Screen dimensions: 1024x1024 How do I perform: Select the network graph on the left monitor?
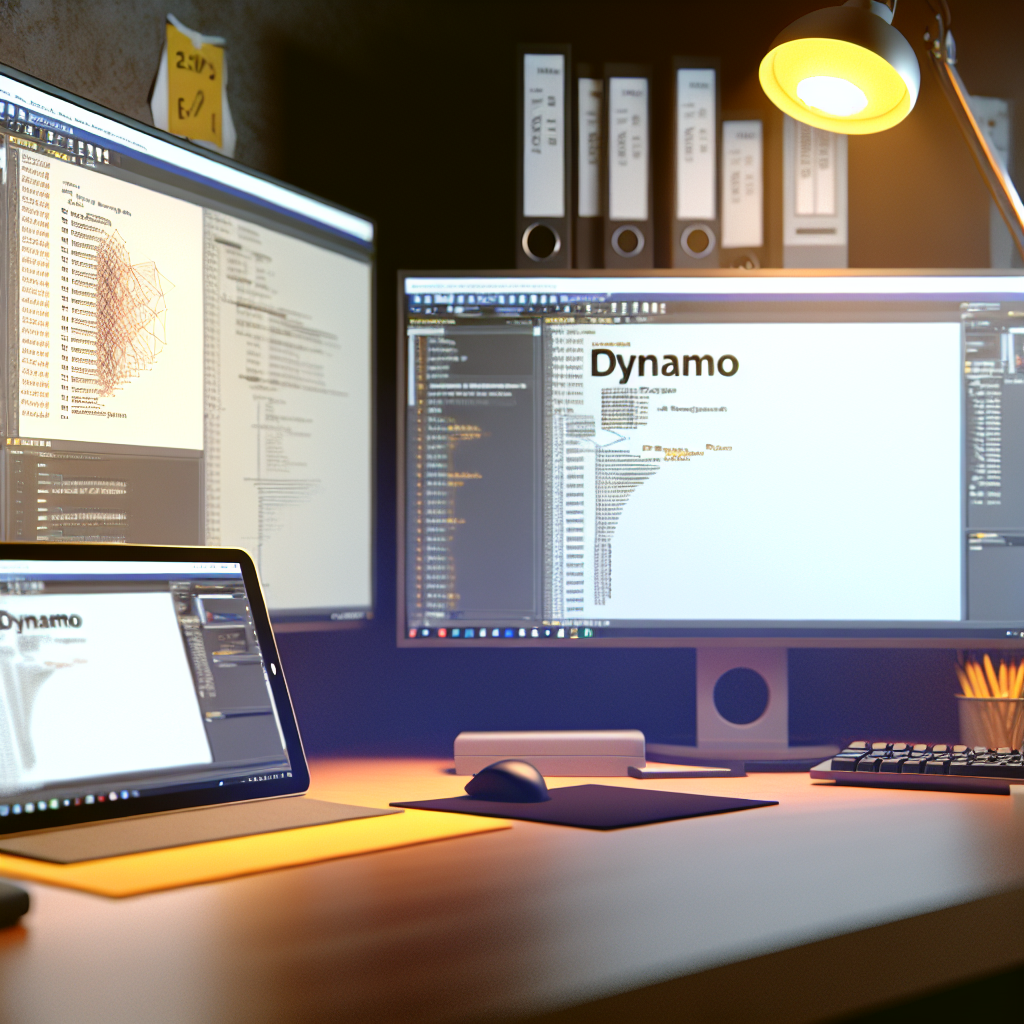135,312
